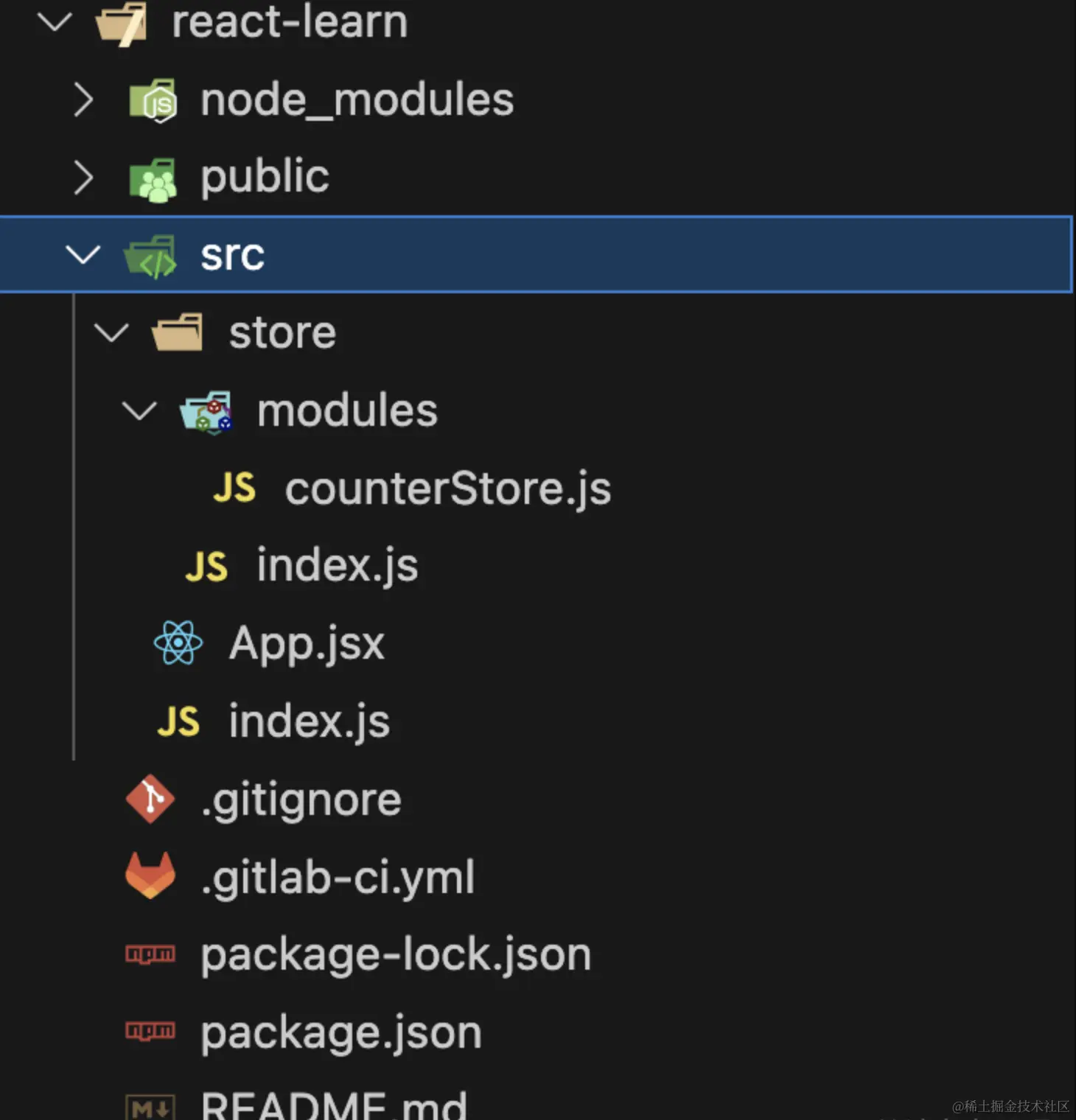Expand the node_modules folder chevron
The image size is (1076, 1120).
[x=83, y=100]
